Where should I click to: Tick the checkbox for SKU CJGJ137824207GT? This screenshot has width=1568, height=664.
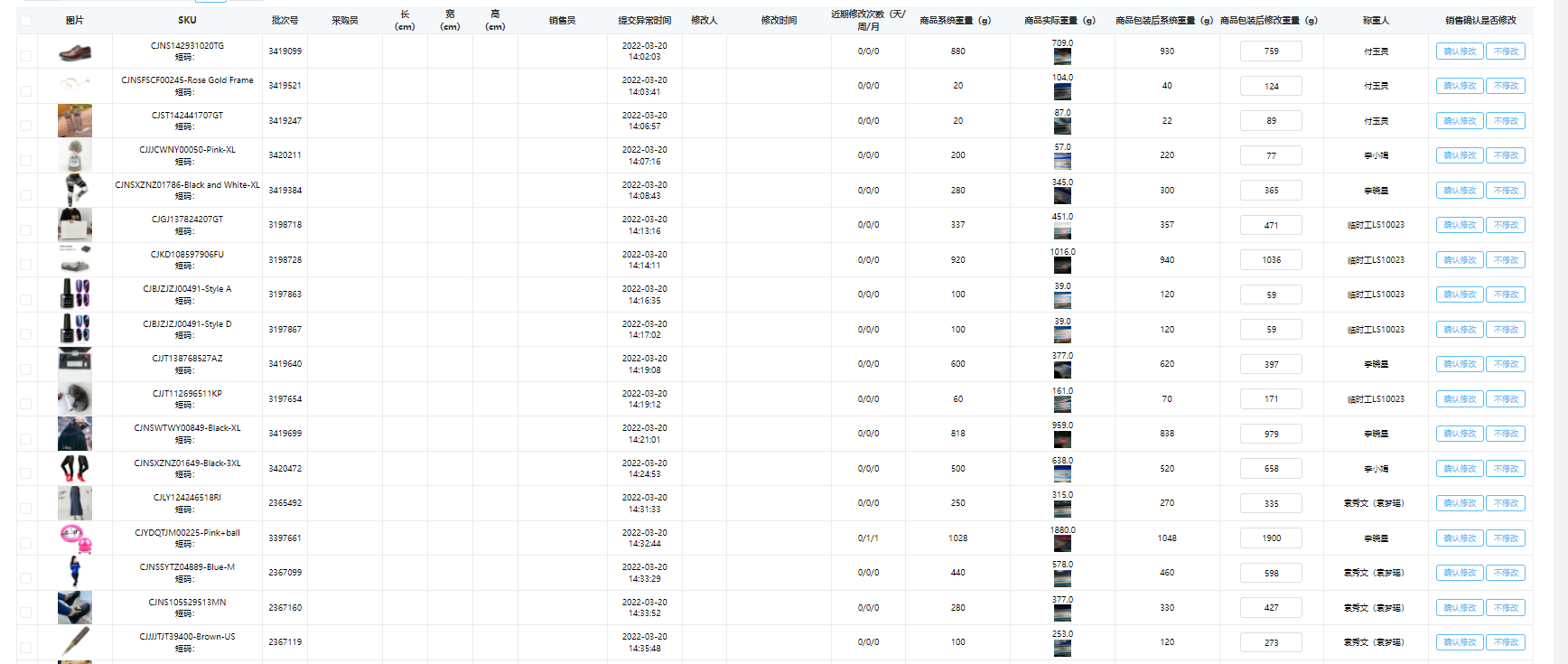point(25,229)
